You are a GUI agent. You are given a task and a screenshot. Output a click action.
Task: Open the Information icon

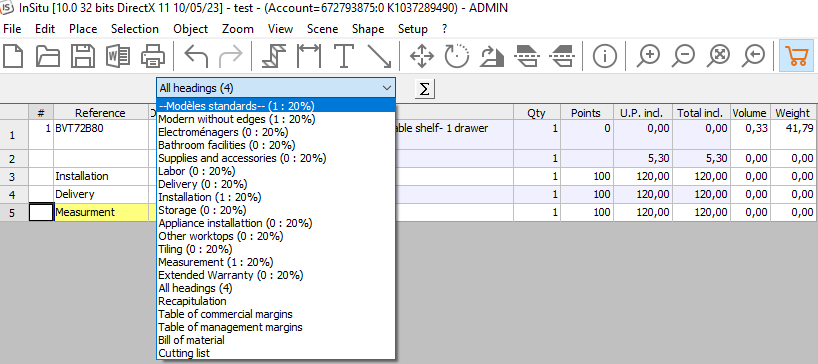coord(604,55)
